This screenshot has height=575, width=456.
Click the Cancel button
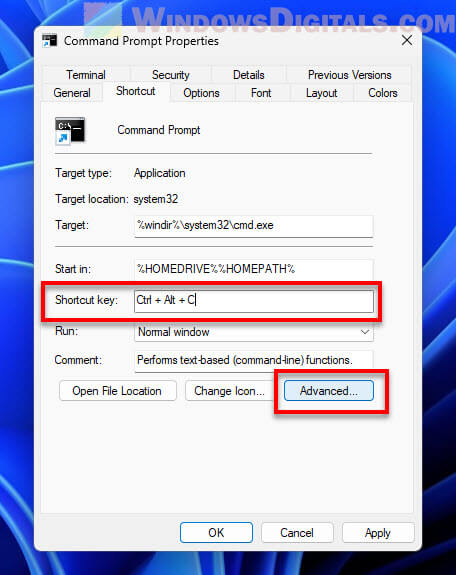[297, 532]
